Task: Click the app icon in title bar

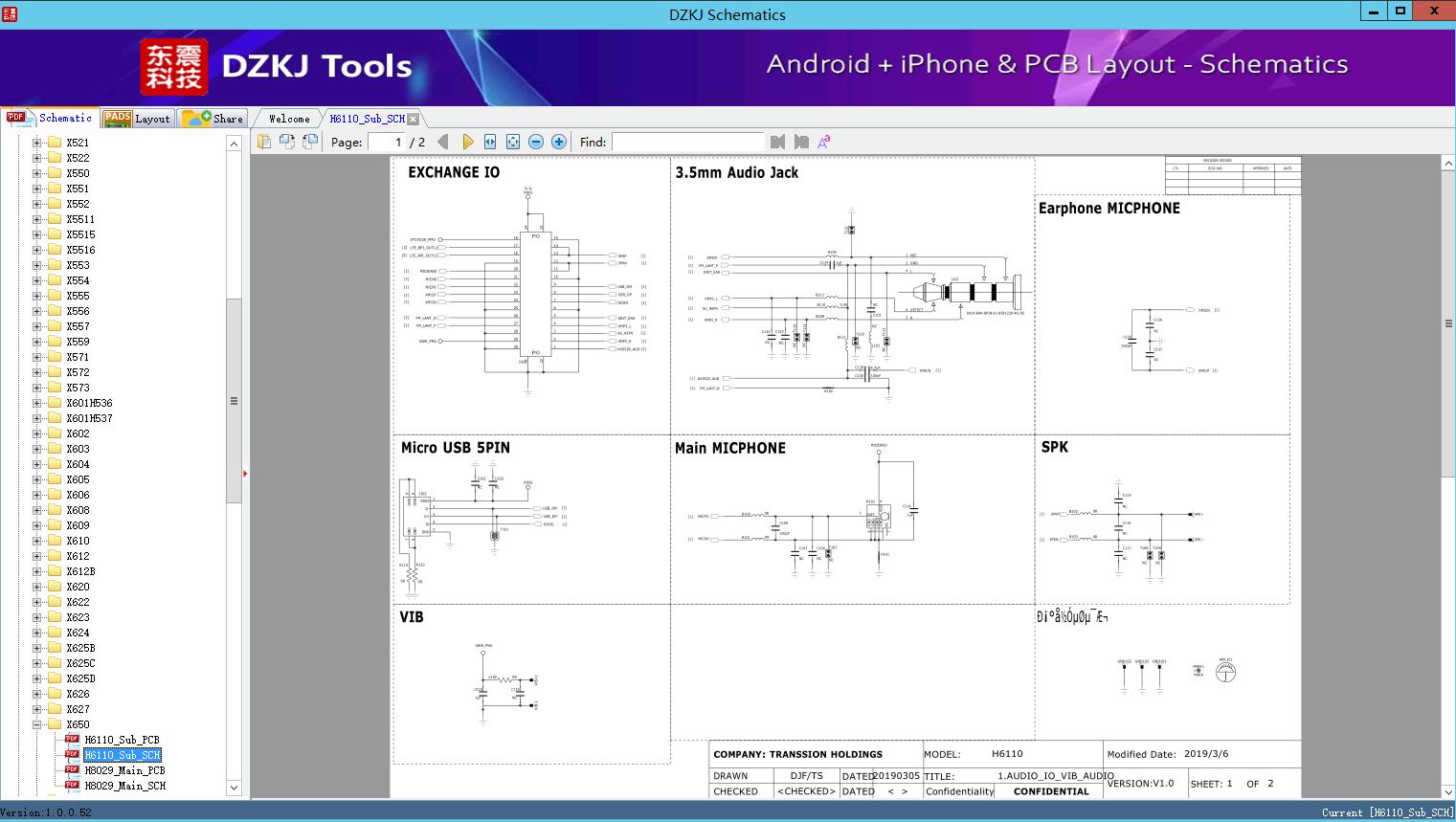Action: [10, 13]
